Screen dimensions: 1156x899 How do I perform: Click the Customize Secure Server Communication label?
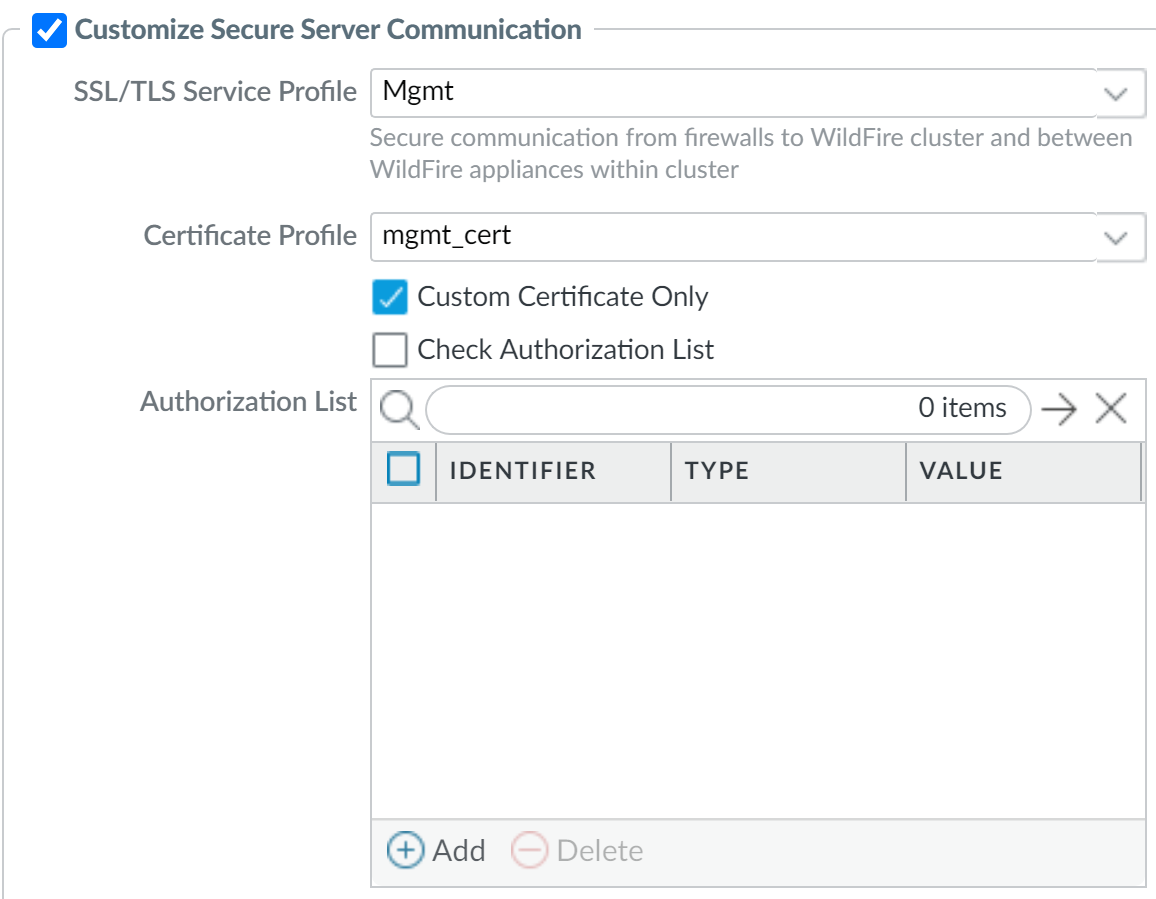[x=328, y=30]
